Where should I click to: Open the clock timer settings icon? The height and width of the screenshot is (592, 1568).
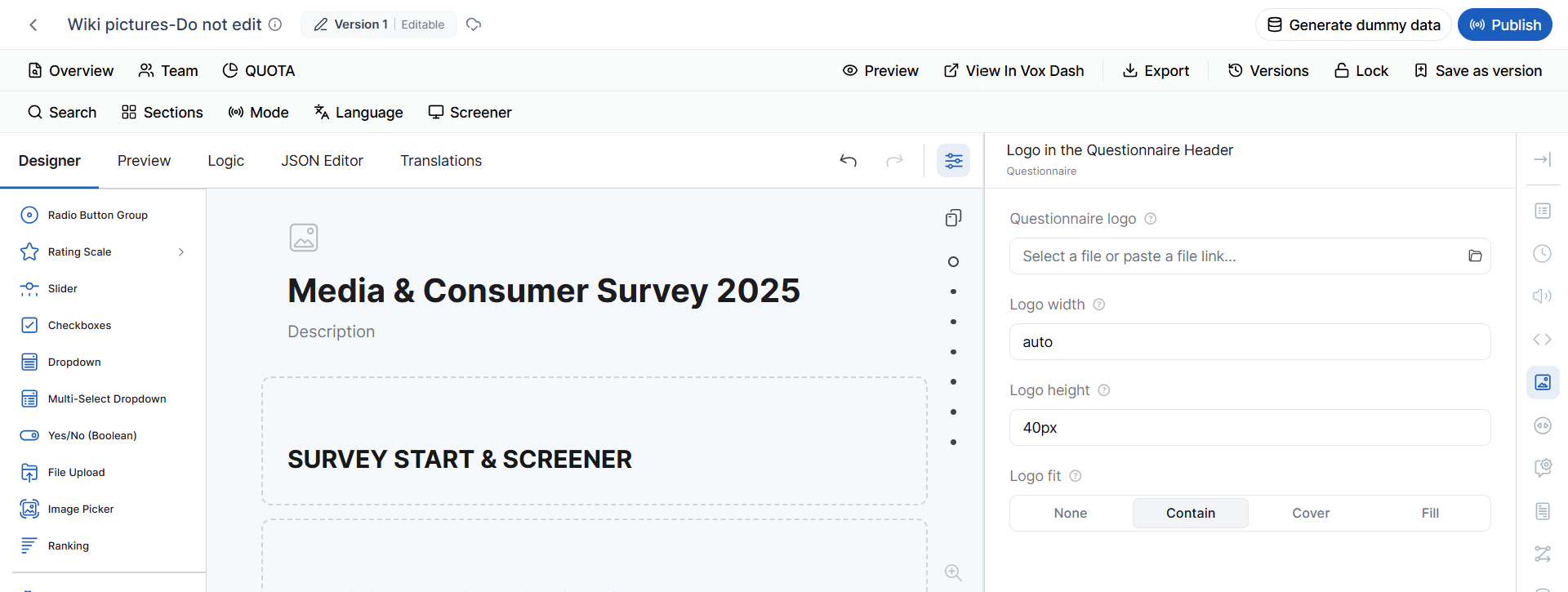1543,254
